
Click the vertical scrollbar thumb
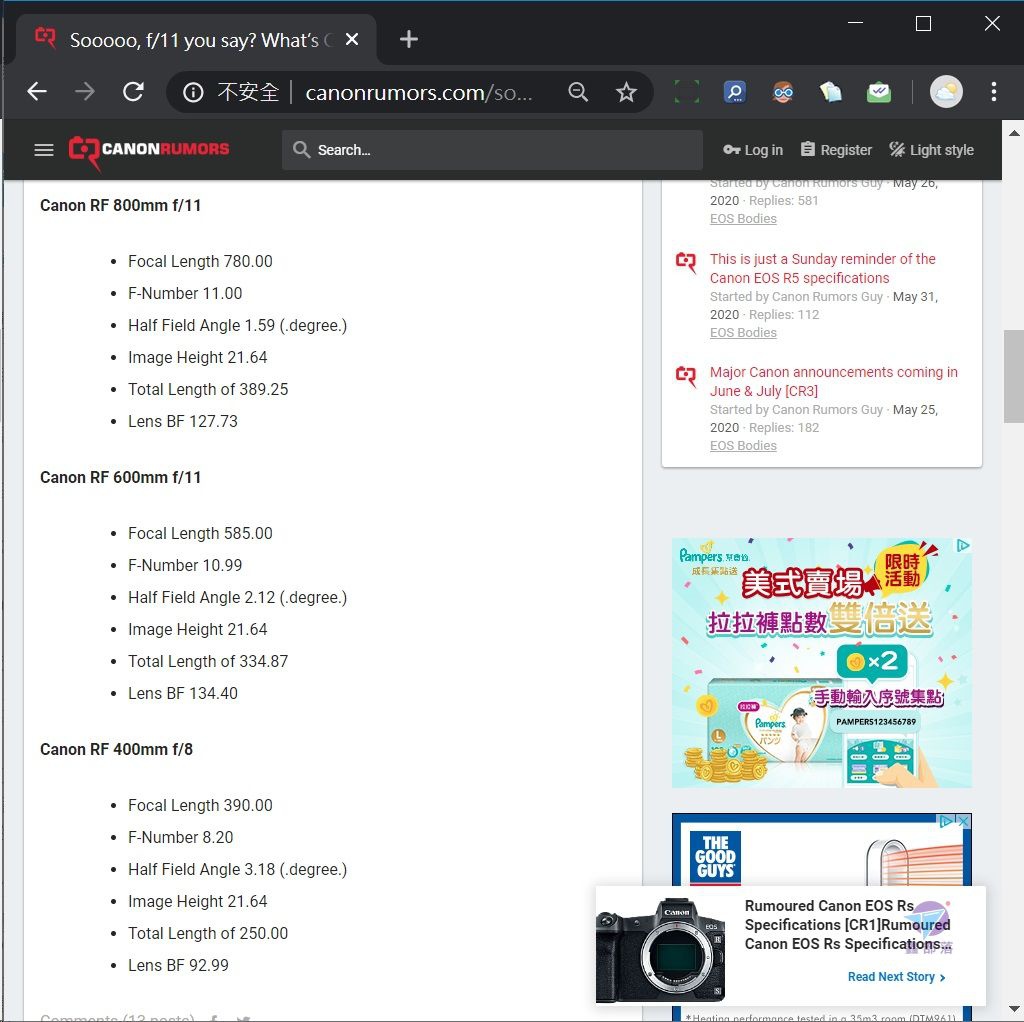1014,377
